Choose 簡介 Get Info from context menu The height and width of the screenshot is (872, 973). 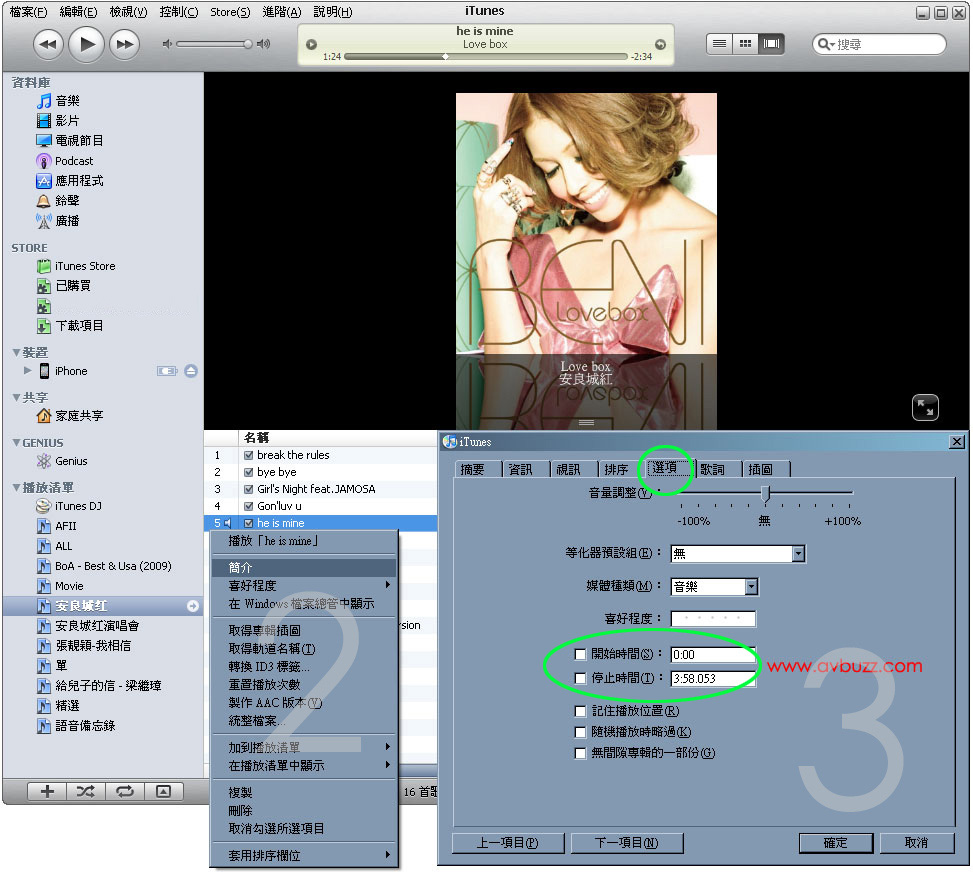click(x=303, y=567)
